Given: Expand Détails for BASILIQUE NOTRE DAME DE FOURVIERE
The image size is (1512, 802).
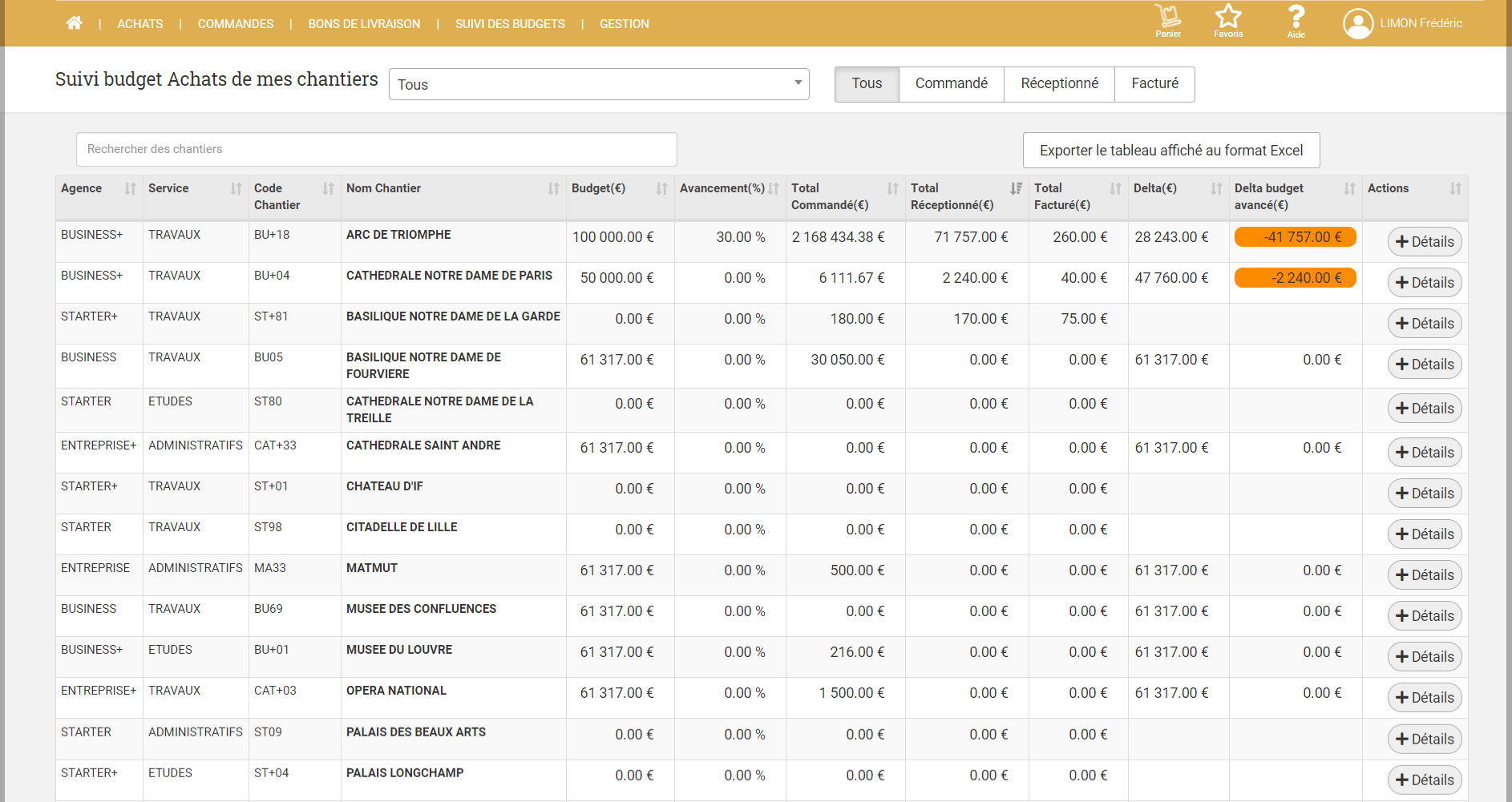Looking at the screenshot, I should [1425, 365].
